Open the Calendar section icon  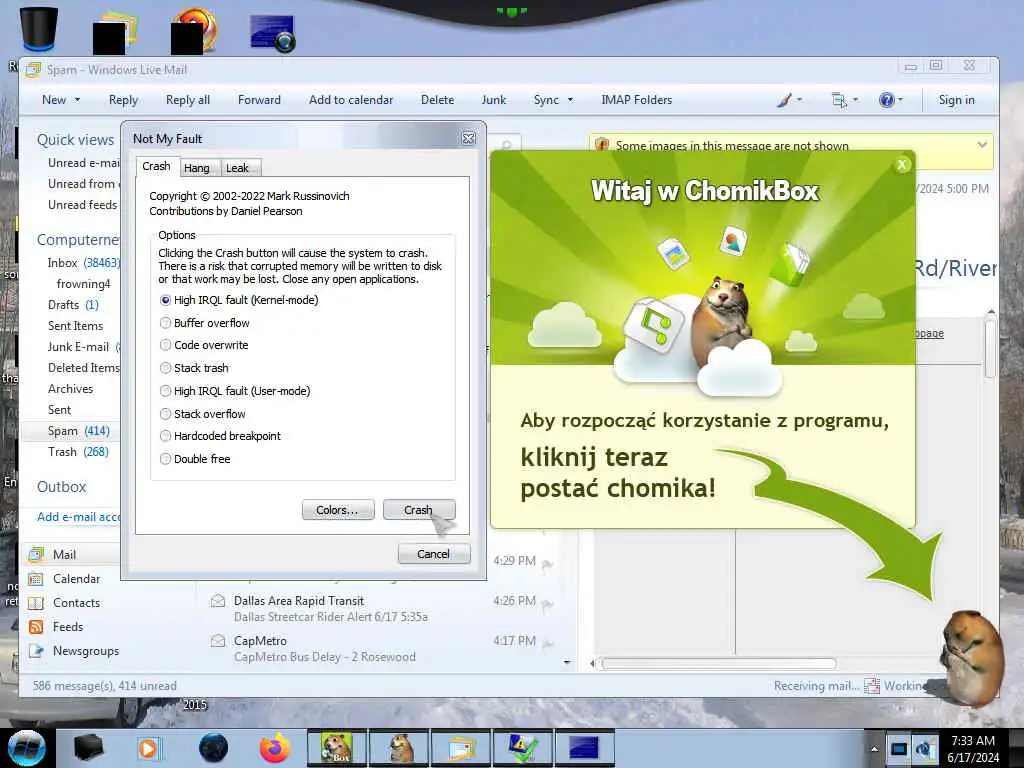point(36,579)
